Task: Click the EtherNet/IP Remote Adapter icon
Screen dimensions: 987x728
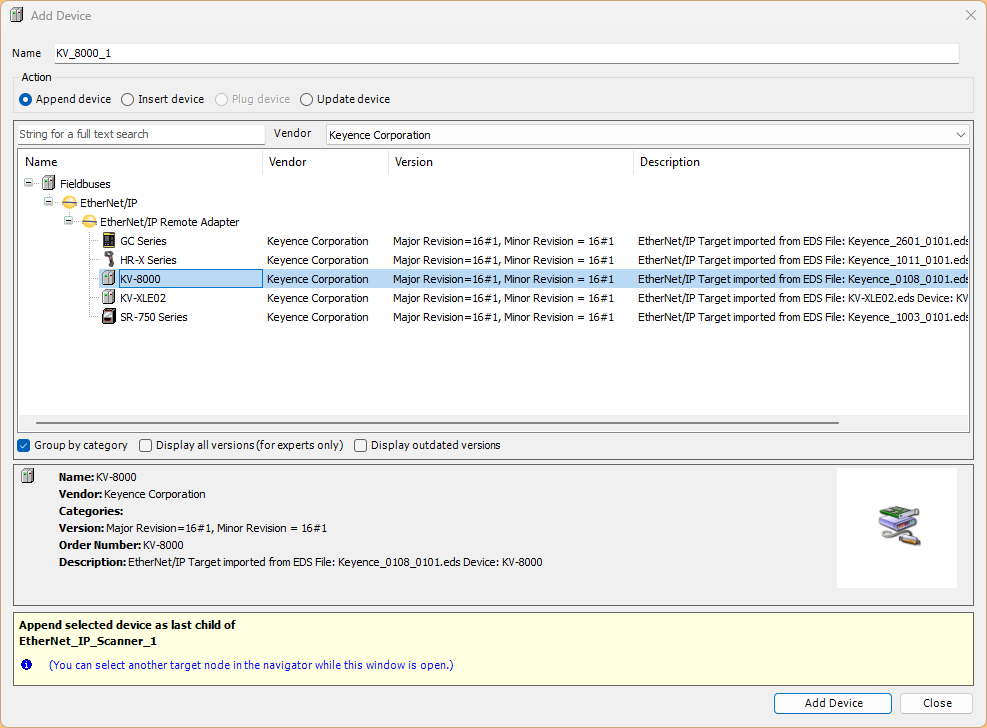Action: click(x=89, y=221)
